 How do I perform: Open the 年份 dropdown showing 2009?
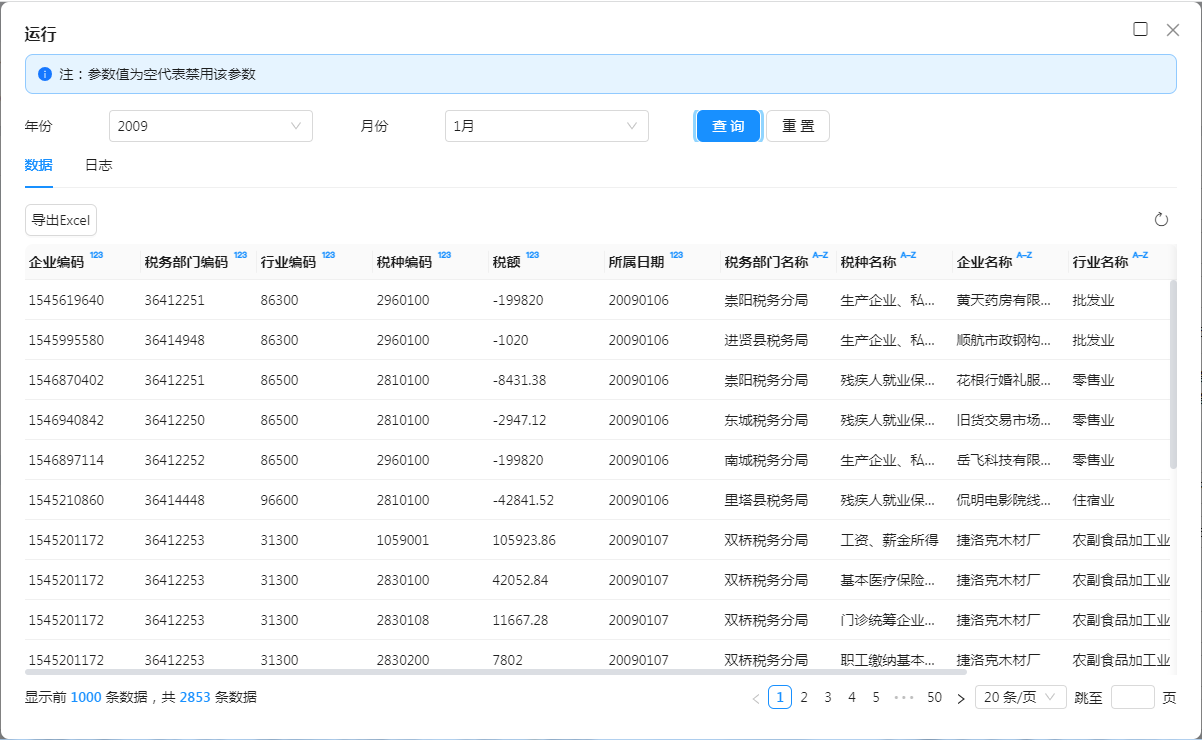coord(210,126)
